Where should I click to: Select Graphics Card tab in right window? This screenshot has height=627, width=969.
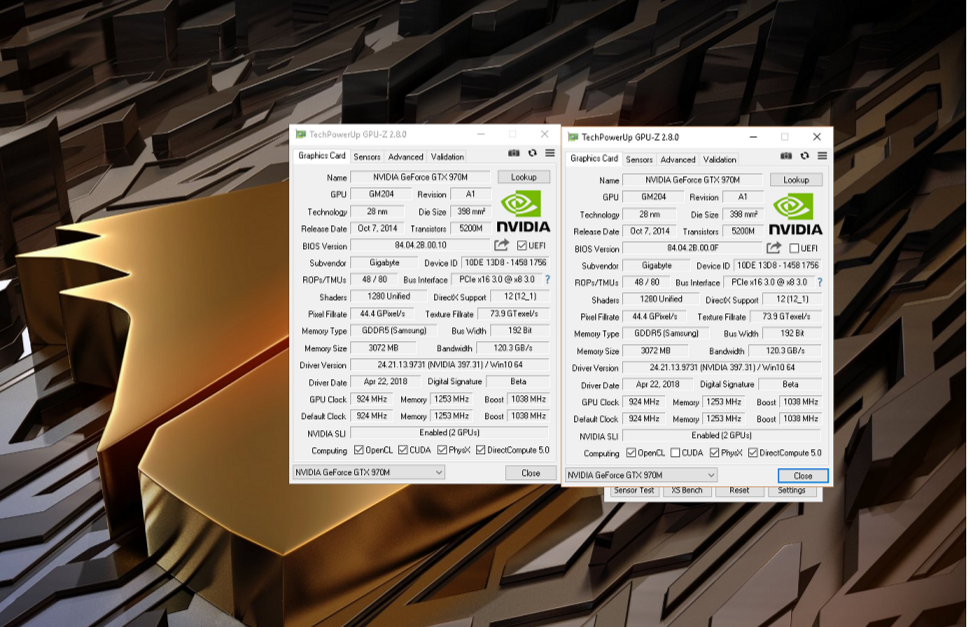[x=594, y=158]
